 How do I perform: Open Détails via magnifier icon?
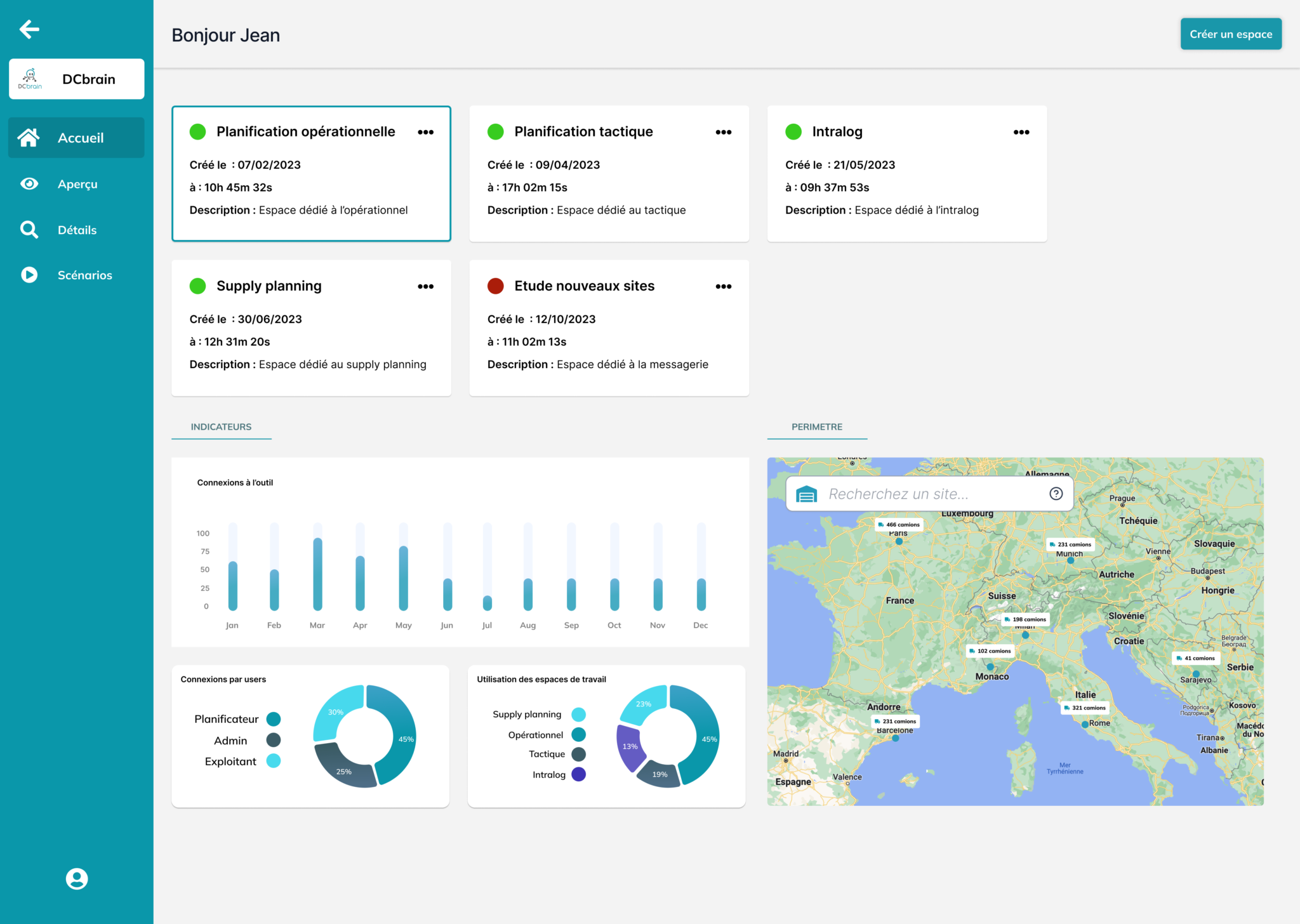point(29,230)
